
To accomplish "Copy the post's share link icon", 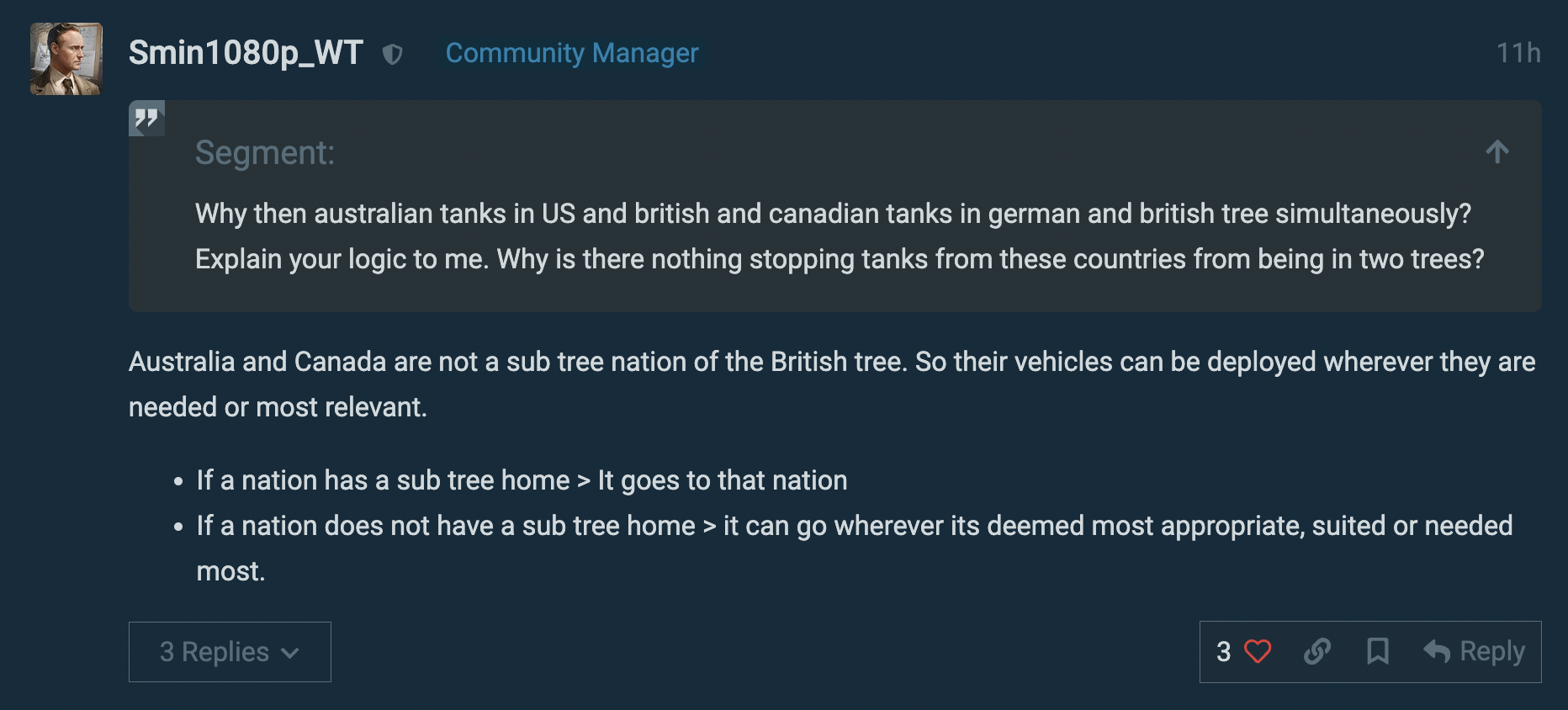I will click(x=1317, y=651).
